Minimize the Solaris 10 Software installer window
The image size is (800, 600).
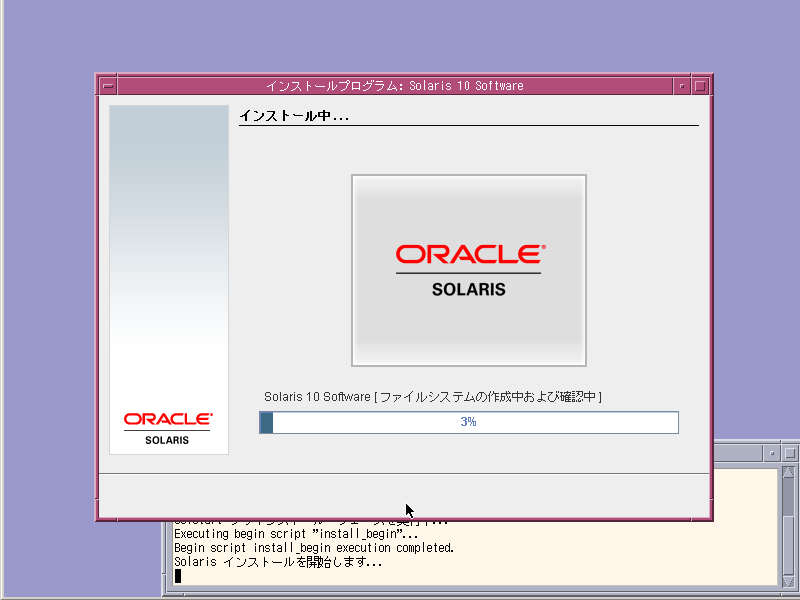coord(682,86)
